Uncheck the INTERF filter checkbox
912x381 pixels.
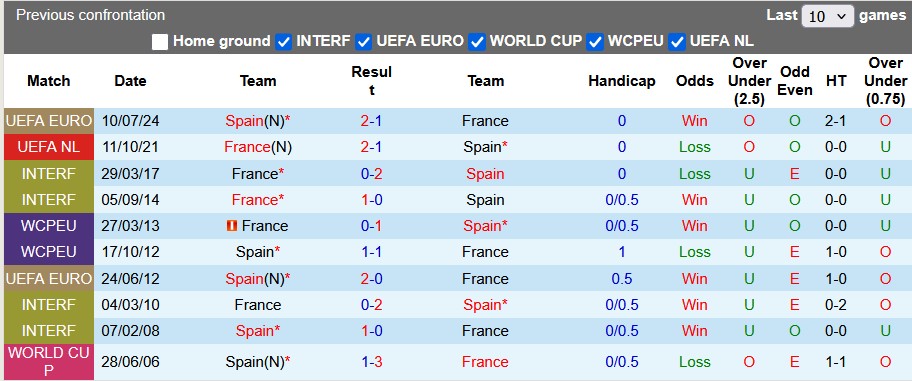point(283,41)
